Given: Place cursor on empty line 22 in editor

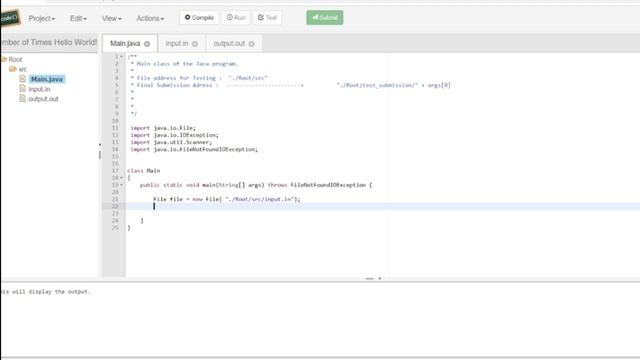Looking at the screenshot, I should 382,207.
